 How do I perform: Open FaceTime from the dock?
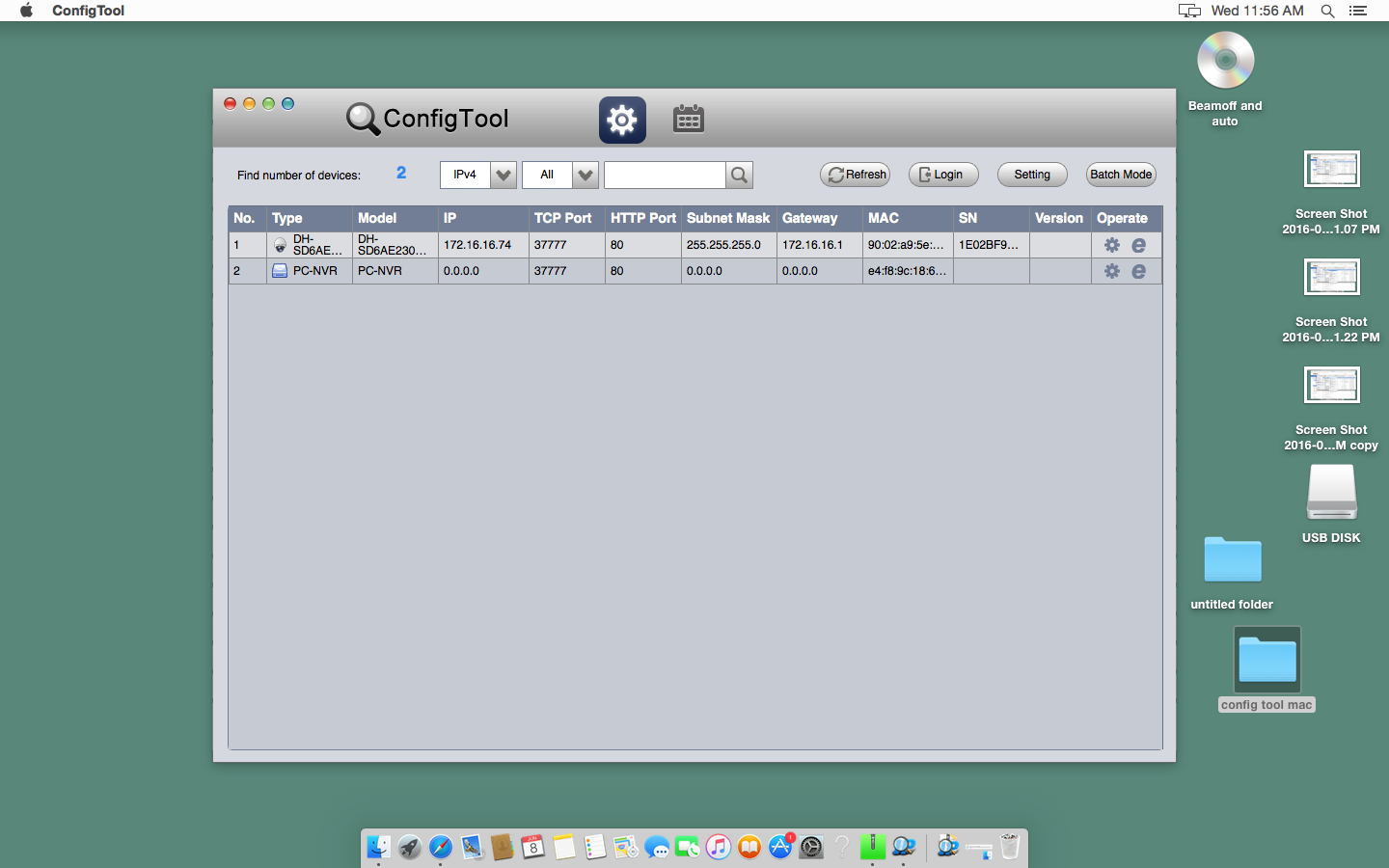687,847
